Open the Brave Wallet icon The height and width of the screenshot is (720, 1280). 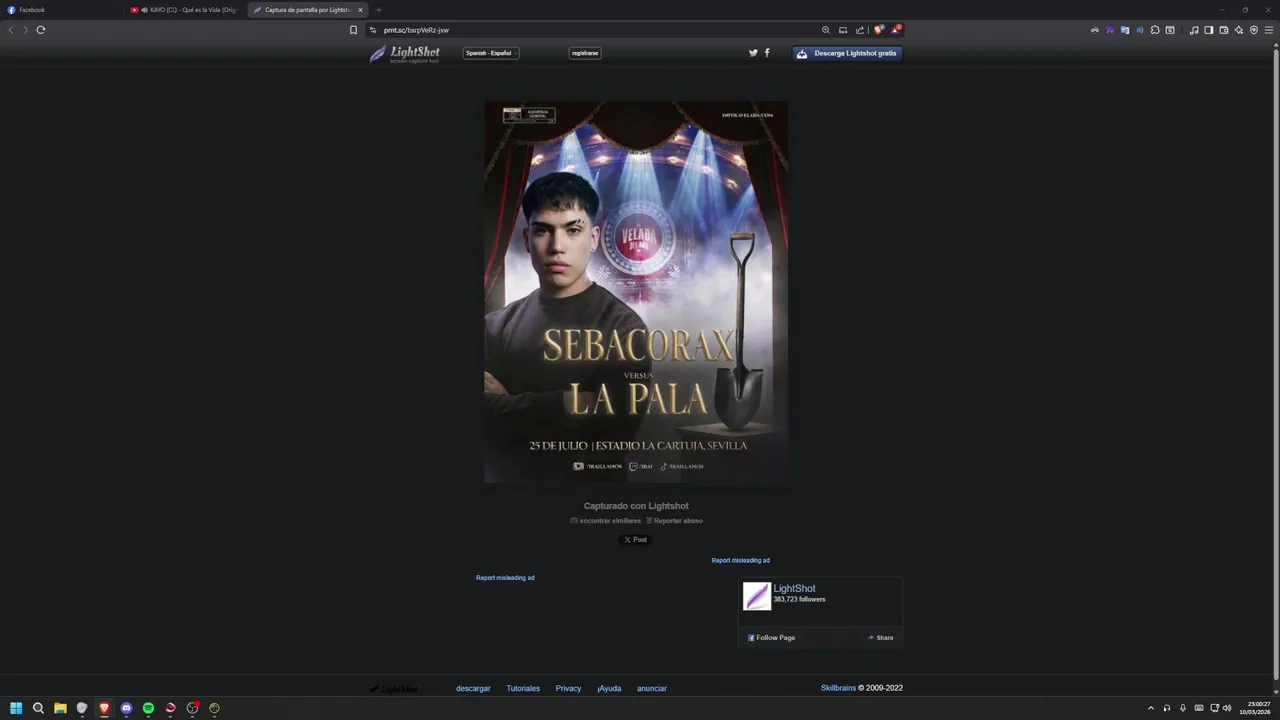1224,30
